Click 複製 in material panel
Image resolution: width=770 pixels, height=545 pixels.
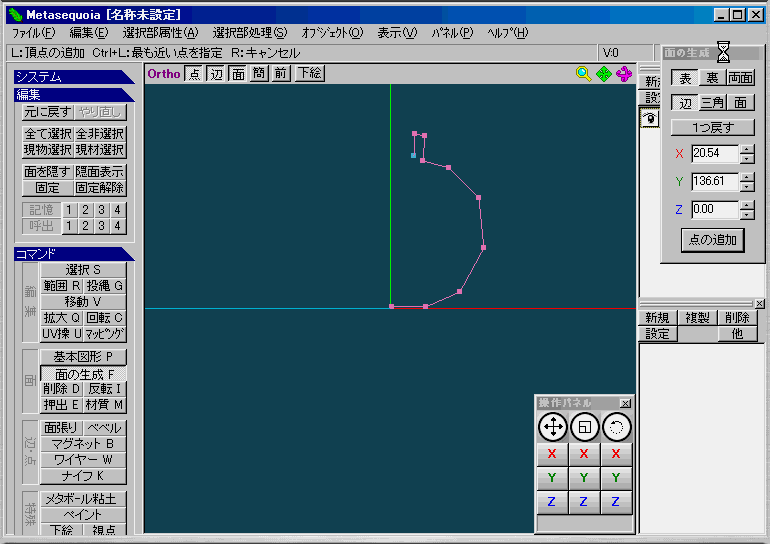coord(697,318)
